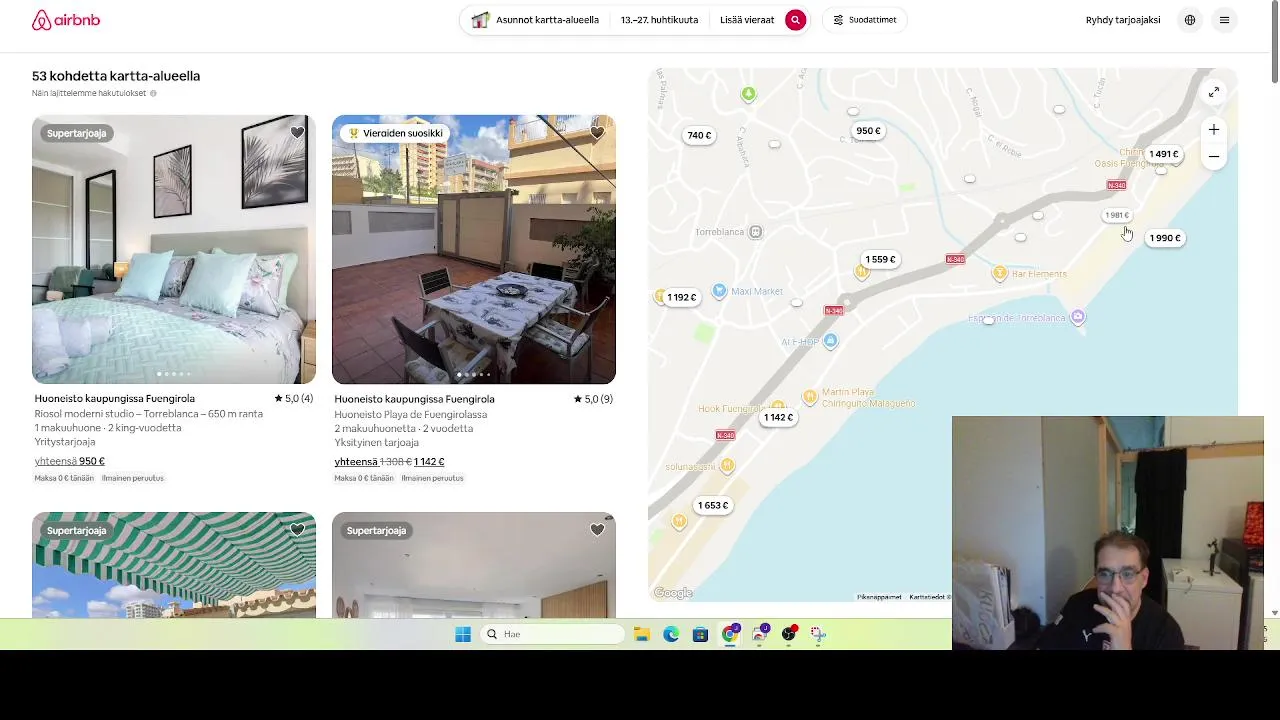Select the greyed 1 981 € map marker

[x=1117, y=215]
